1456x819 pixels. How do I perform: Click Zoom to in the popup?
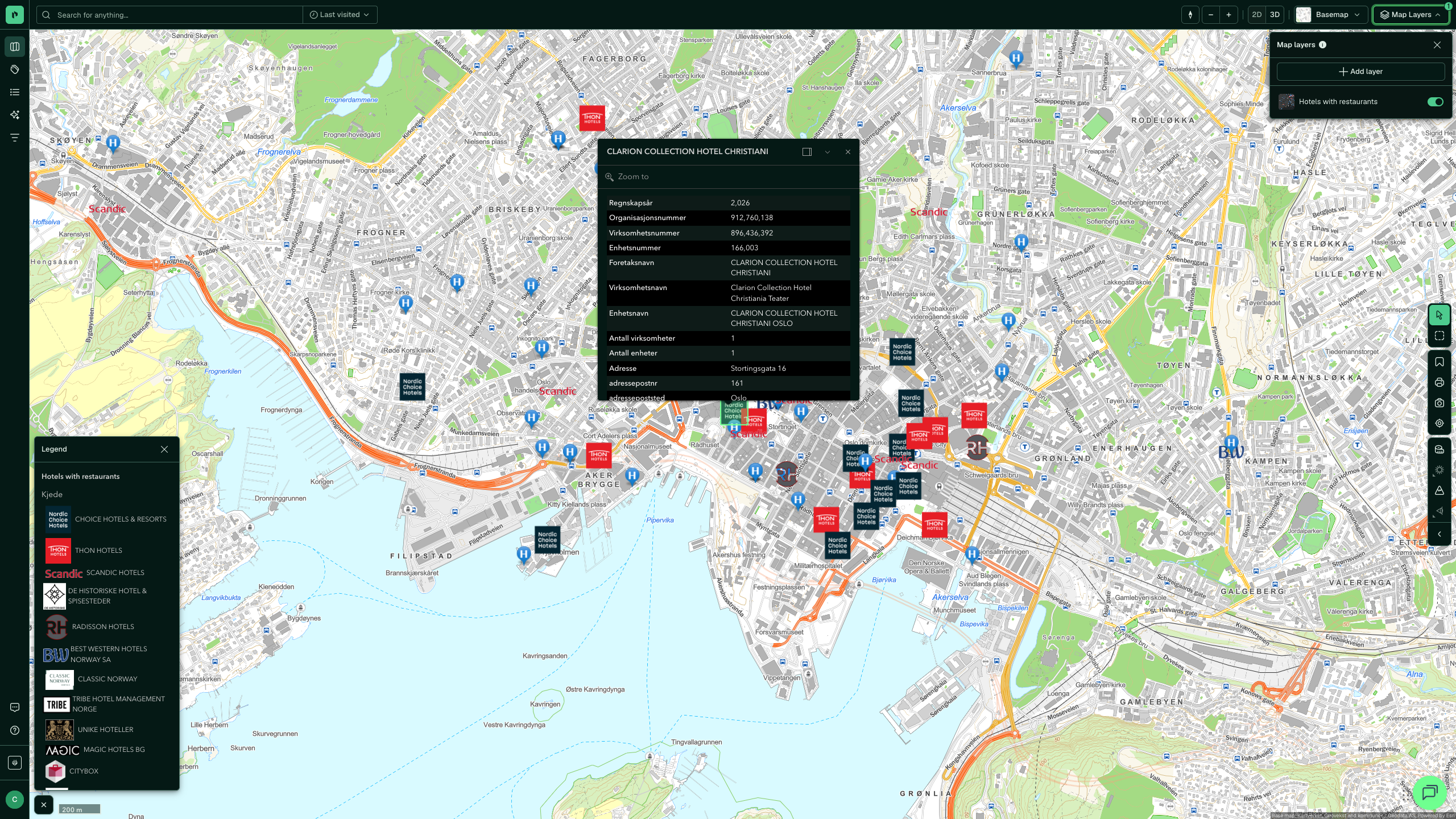point(627,177)
